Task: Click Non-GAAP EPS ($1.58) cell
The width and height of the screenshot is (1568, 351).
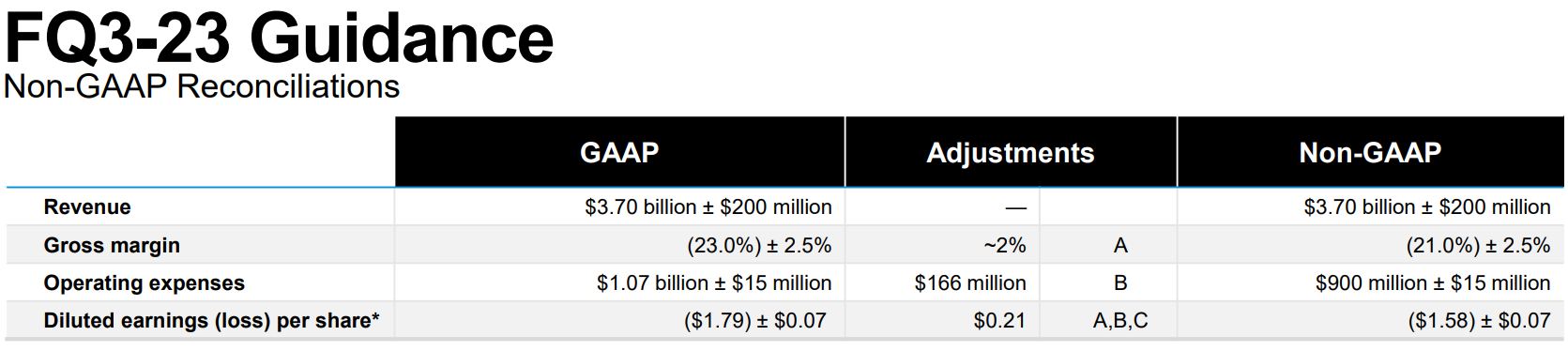Action: [1479, 320]
